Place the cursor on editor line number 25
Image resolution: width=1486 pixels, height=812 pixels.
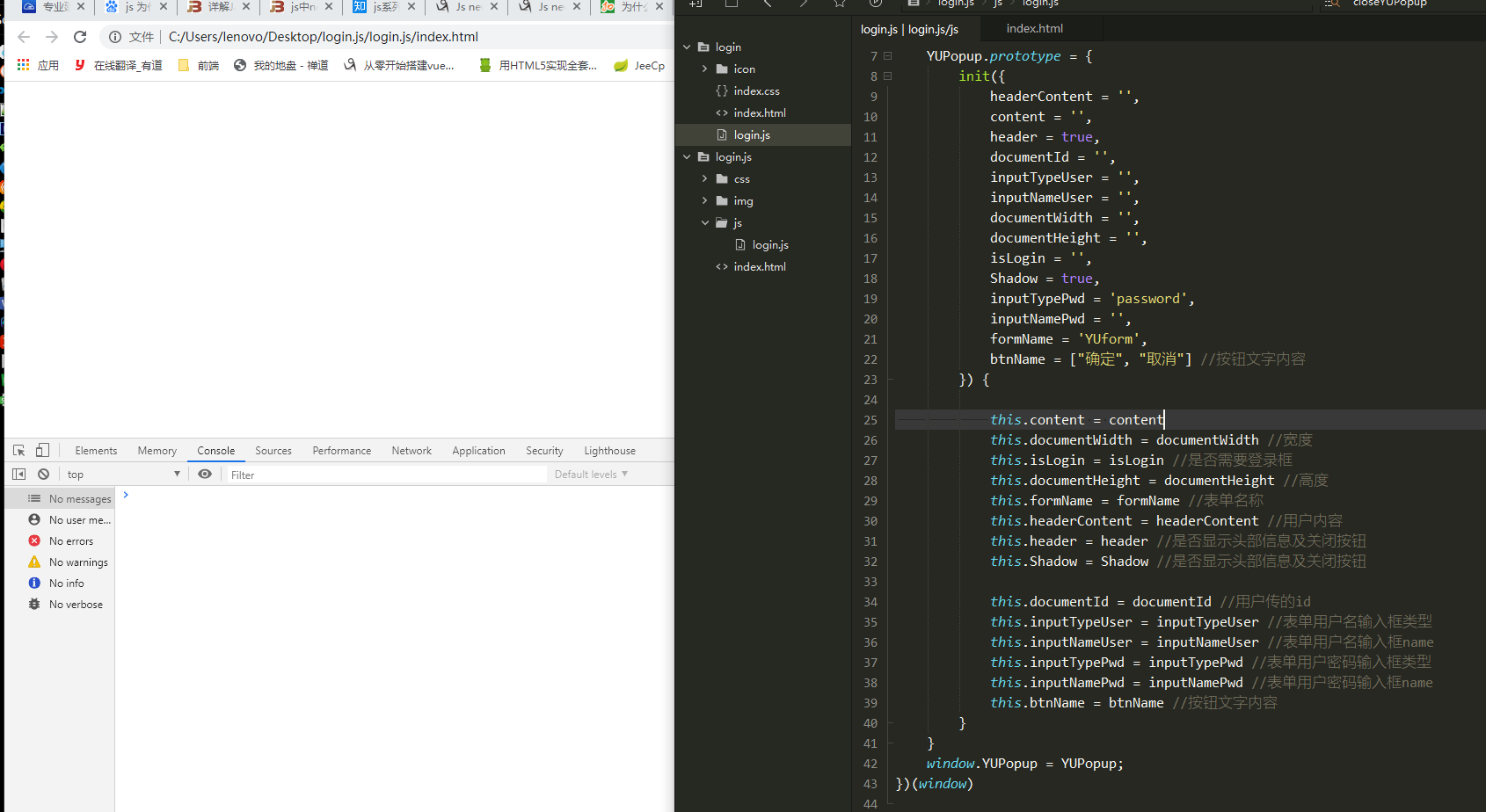[870, 420]
